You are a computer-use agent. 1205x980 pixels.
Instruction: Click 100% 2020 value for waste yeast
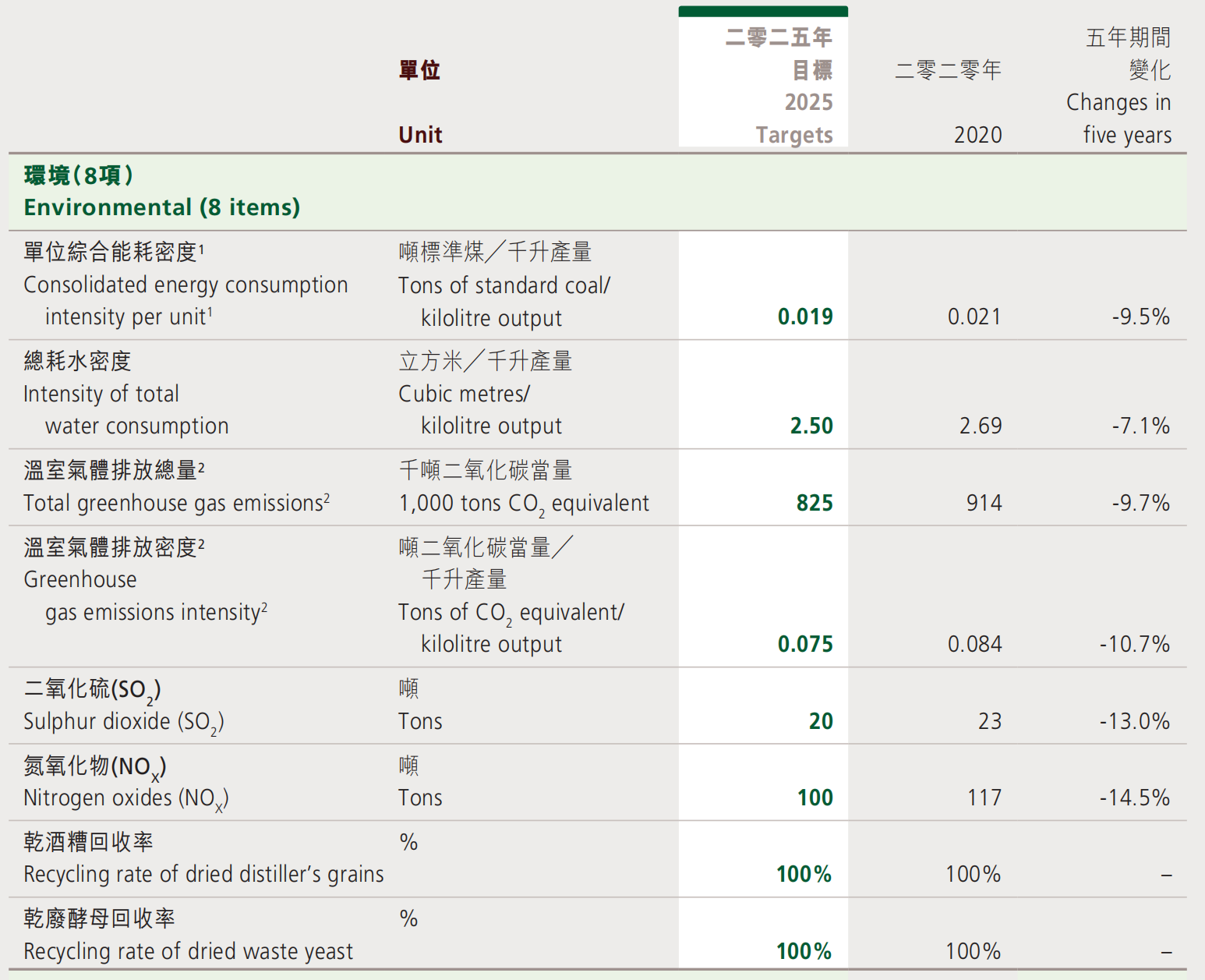[x=973, y=951]
